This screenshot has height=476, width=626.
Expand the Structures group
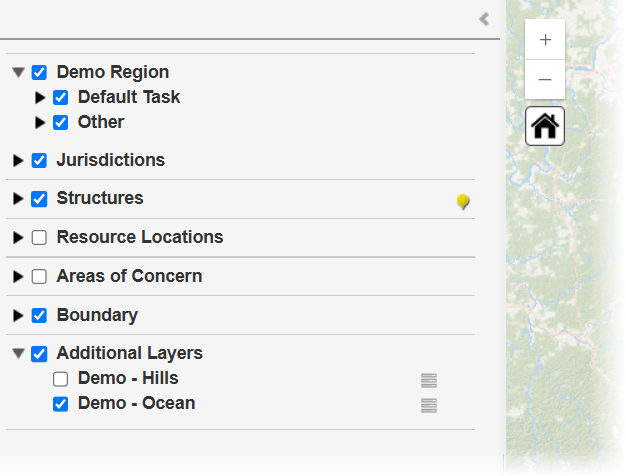(x=18, y=199)
